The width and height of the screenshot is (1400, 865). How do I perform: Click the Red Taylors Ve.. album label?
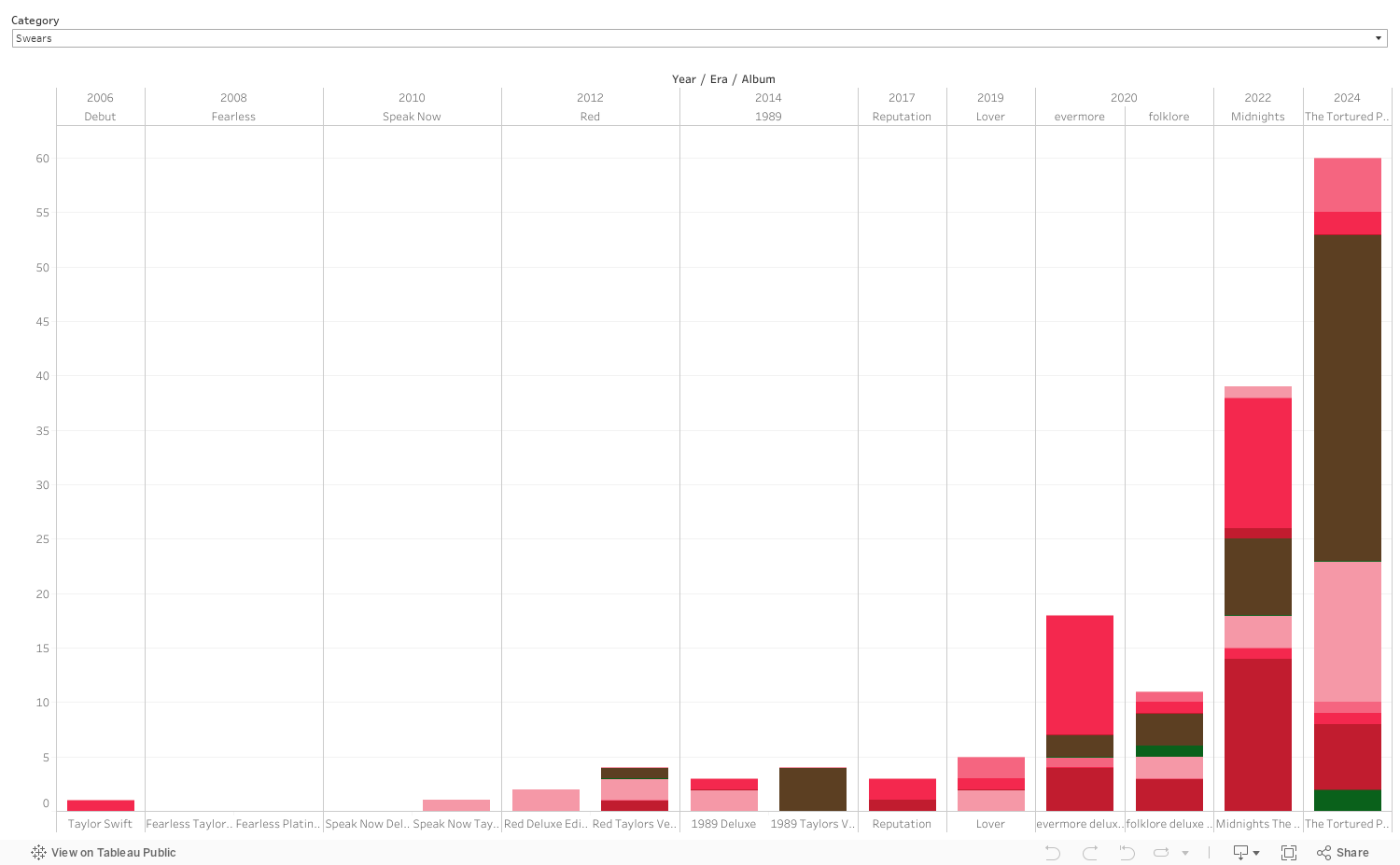click(x=635, y=824)
